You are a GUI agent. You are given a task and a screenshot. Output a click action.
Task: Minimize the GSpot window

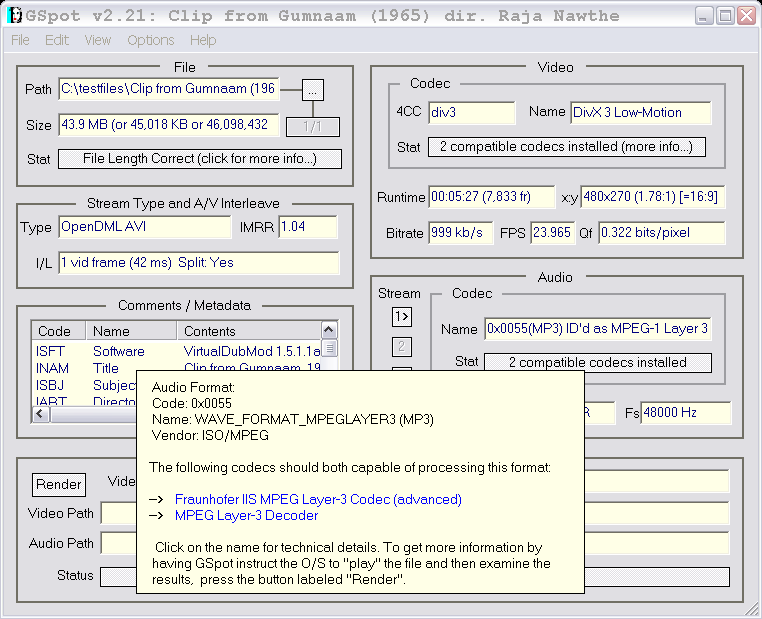point(703,16)
